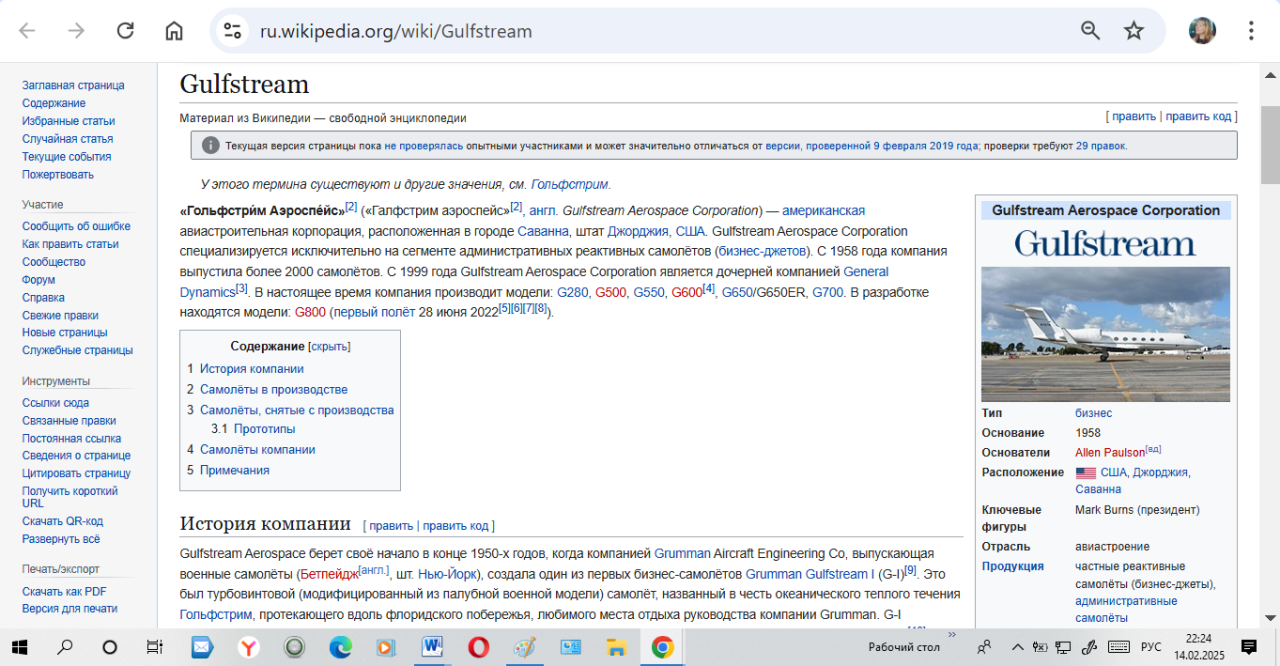The height and width of the screenshot is (666, 1280).
Task: Open Ссылки сюда in the tools menu
Action: coord(55,403)
